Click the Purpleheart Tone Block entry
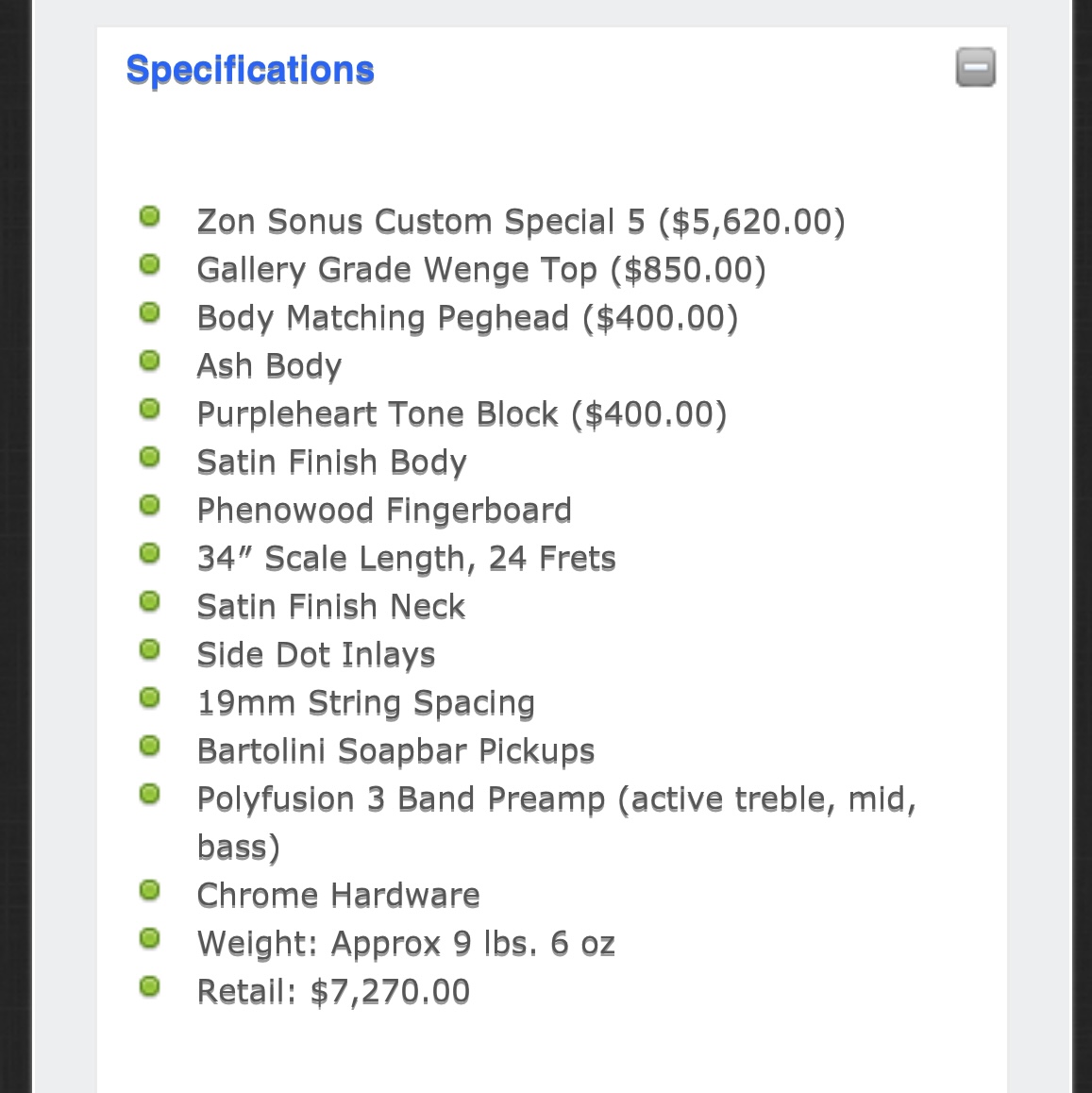1092x1093 pixels. [x=462, y=414]
